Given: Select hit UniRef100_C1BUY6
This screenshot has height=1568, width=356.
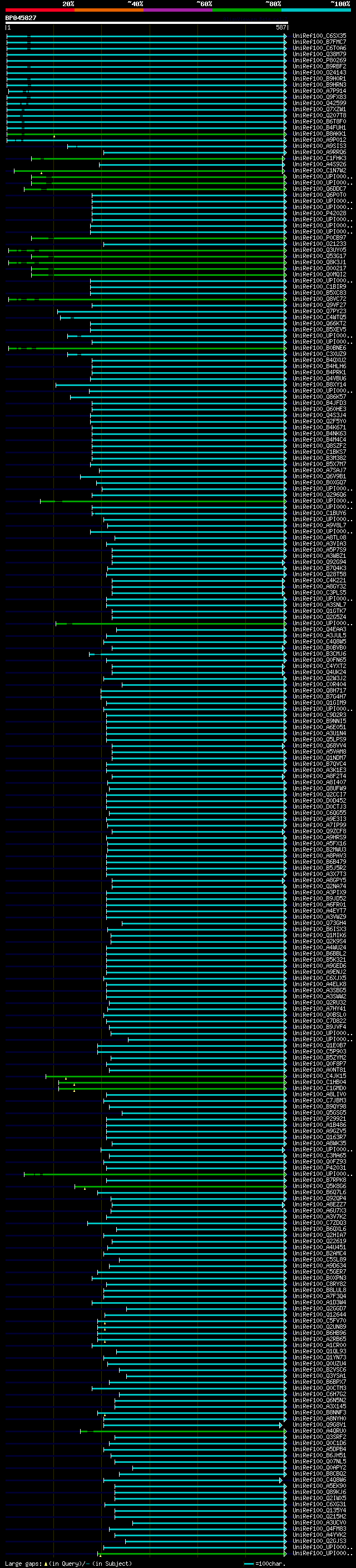Looking at the screenshot, I should (319, 513).
